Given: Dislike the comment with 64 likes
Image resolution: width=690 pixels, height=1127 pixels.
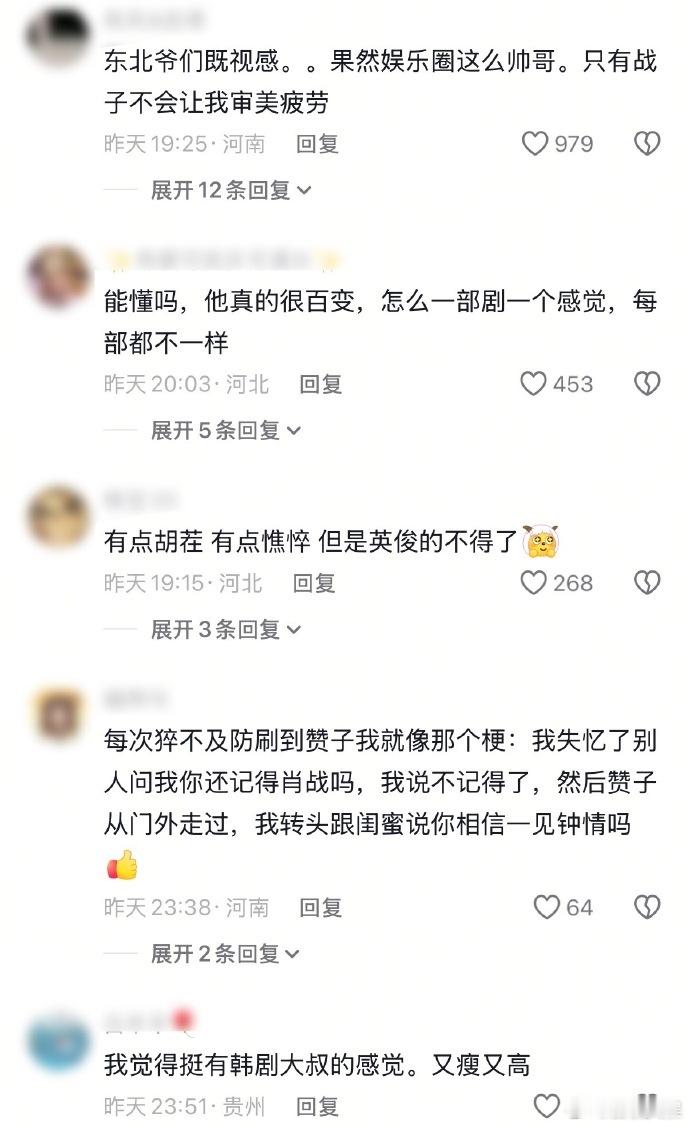Looking at the screenshot, I should point(647,907).
